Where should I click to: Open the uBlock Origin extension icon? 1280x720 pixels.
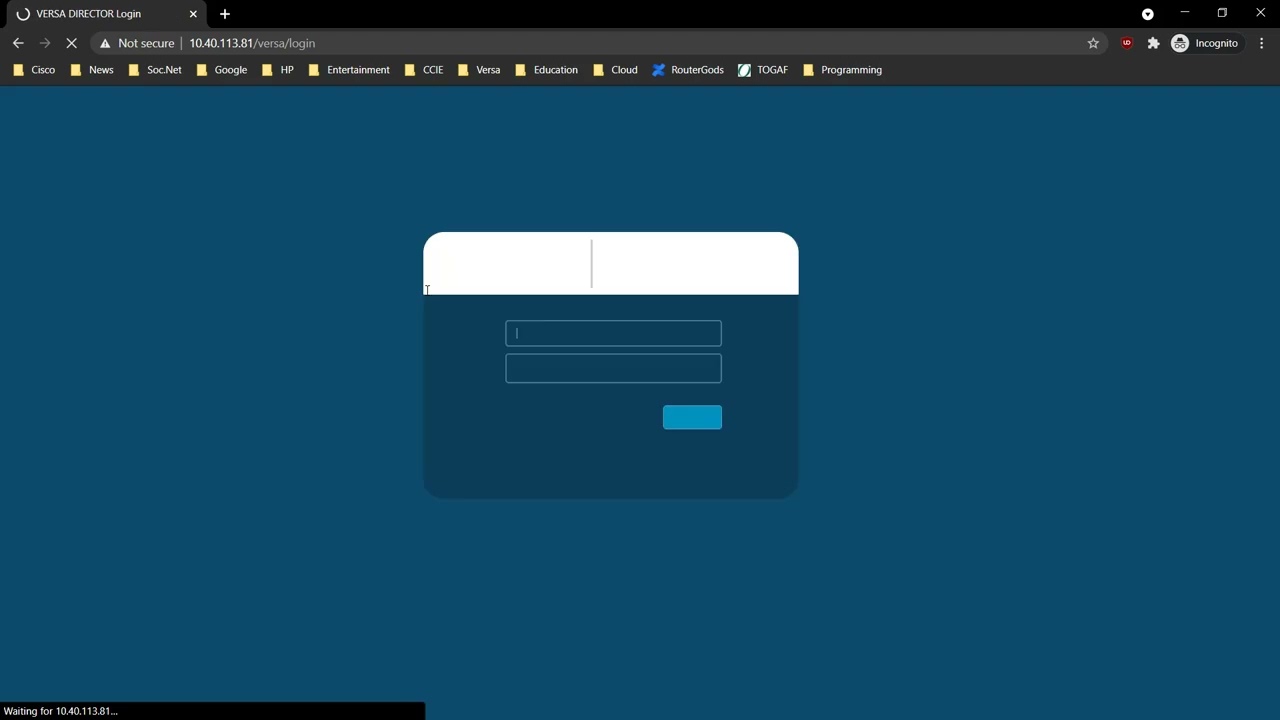(1127, 43)
